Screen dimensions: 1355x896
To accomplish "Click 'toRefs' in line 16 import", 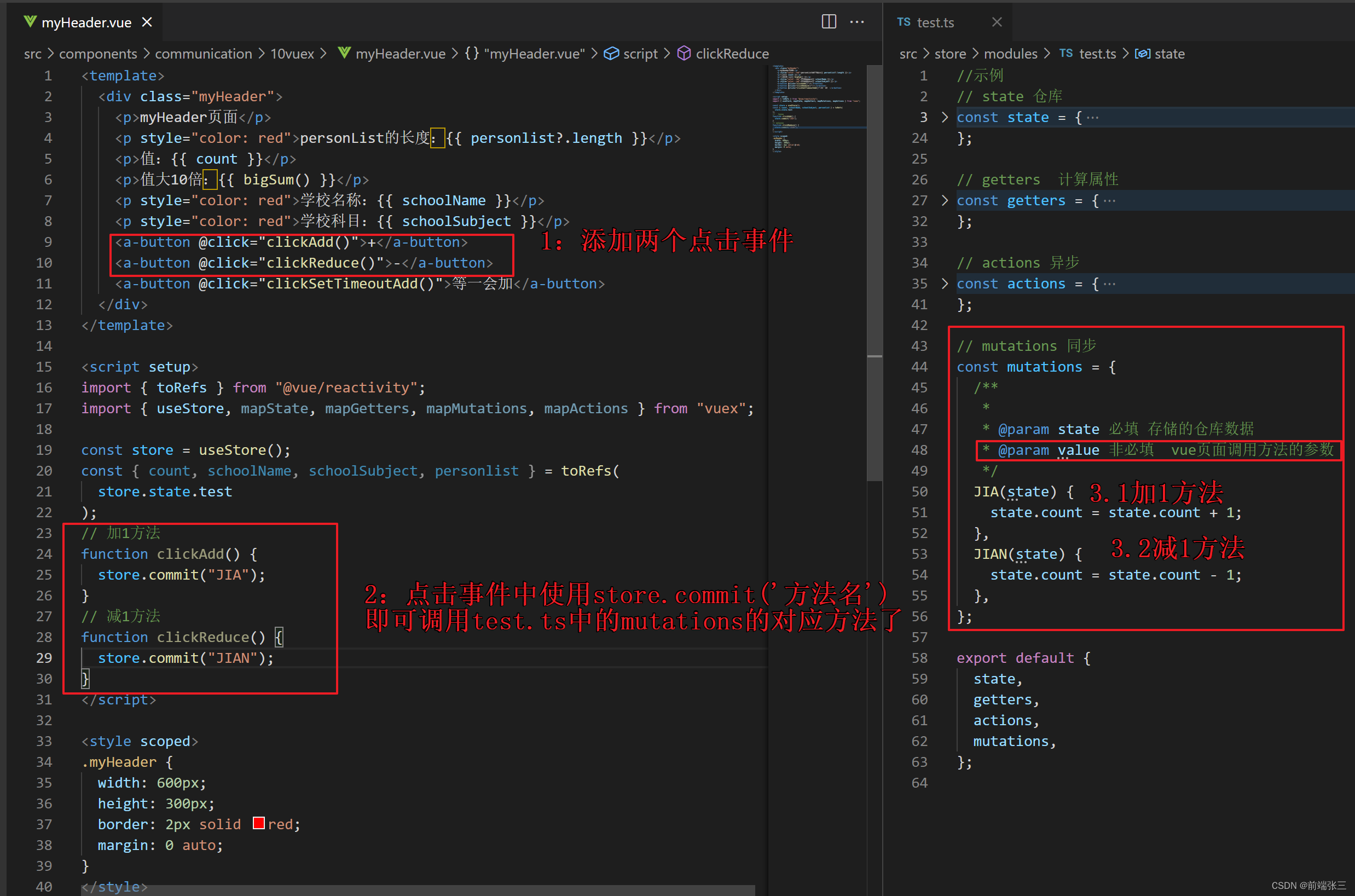I will tap(182, 388).
